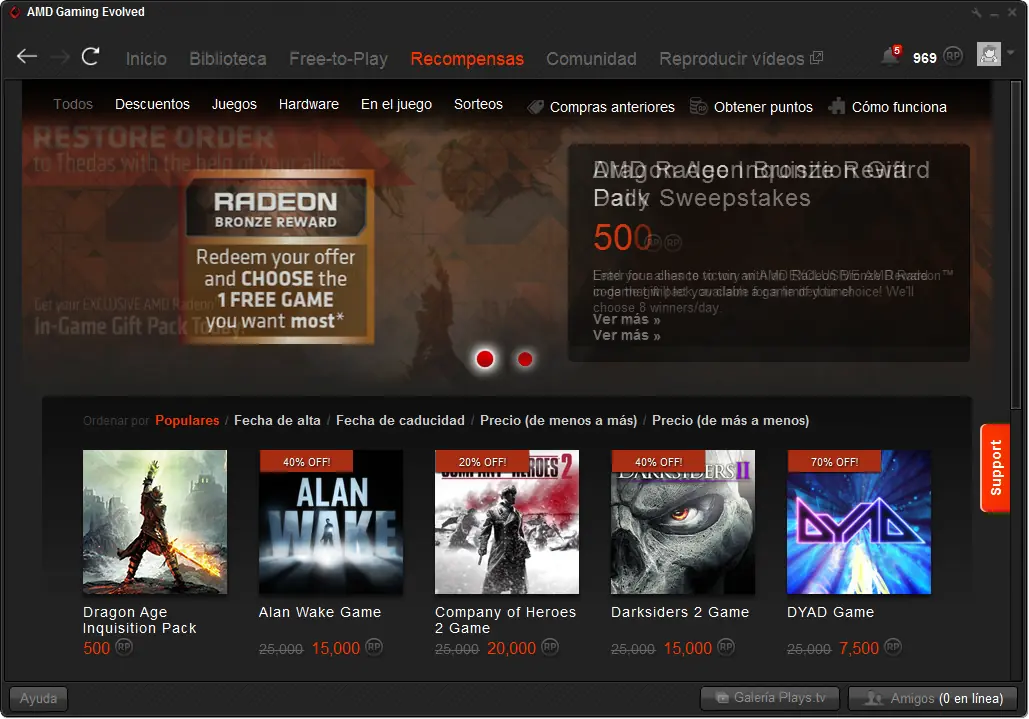Image resolution: width=1029 pixels, height=719 pixels.
Task: Open the orange Support side tab
Action: click(x=995, y=468)
